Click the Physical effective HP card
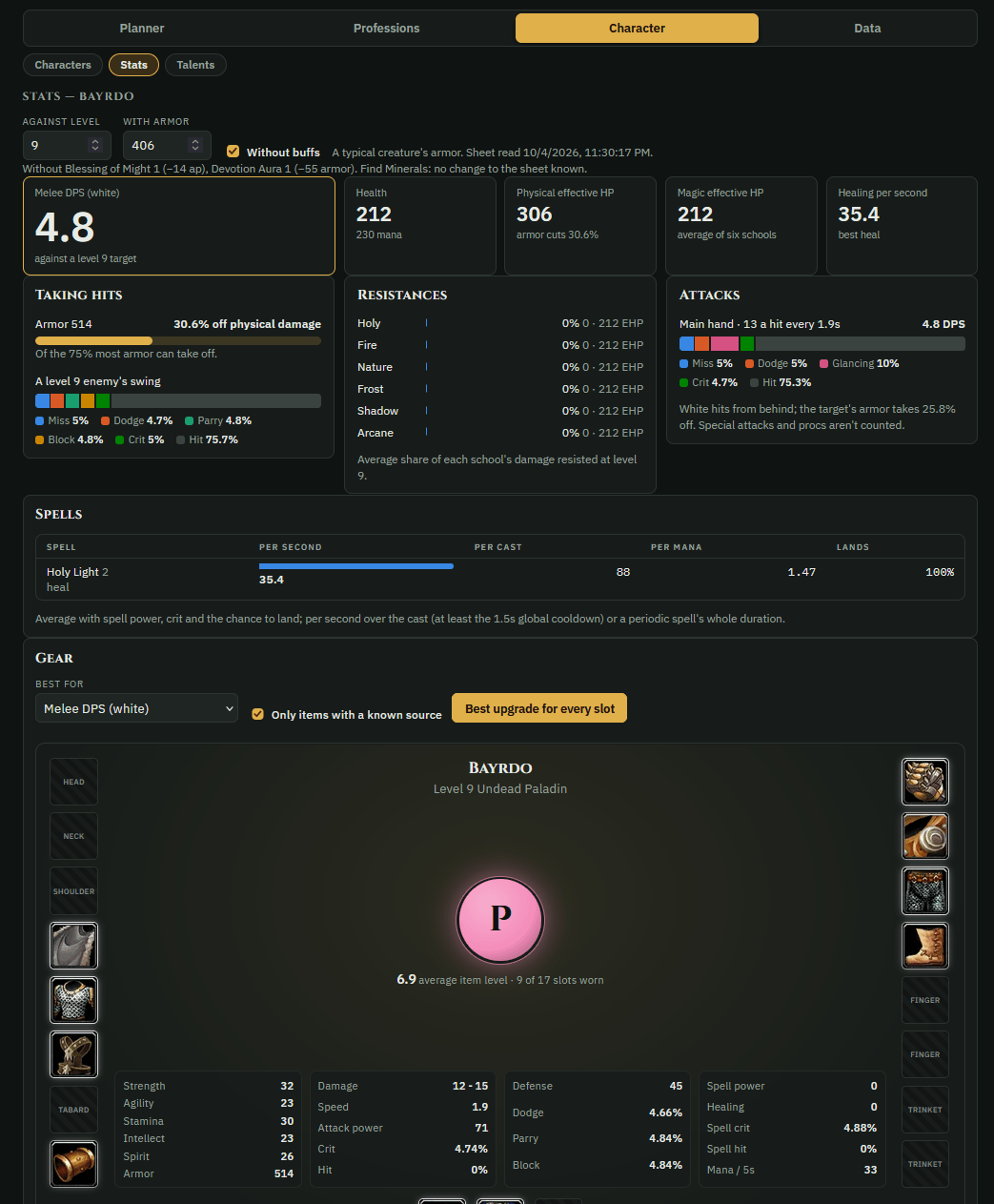Image resolution: width=994 pixels, height=1204 pixels. point(580,226)
